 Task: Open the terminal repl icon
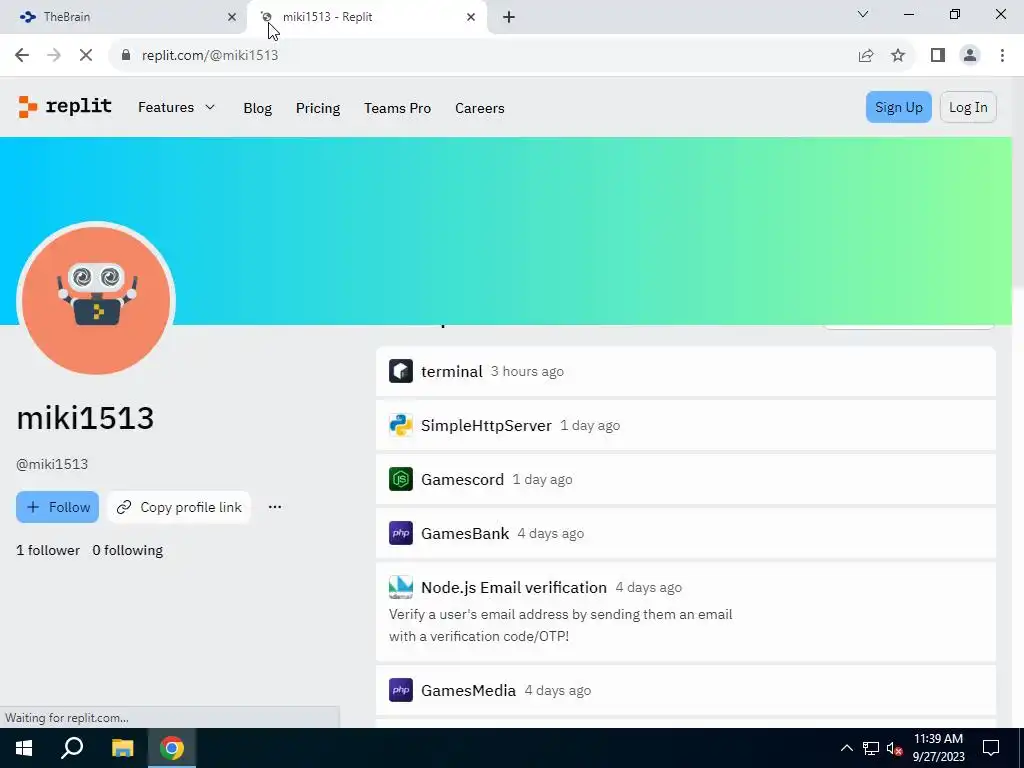tap(400, 371)
